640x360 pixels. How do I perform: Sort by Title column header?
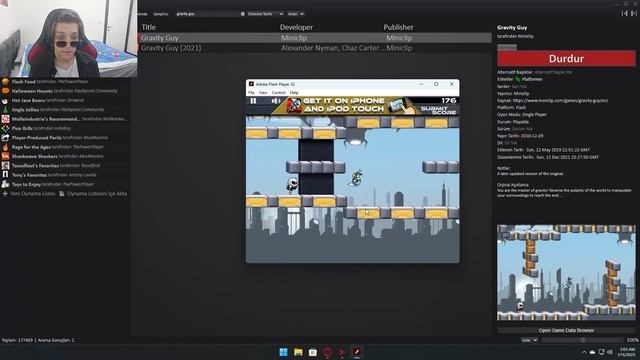149,27
